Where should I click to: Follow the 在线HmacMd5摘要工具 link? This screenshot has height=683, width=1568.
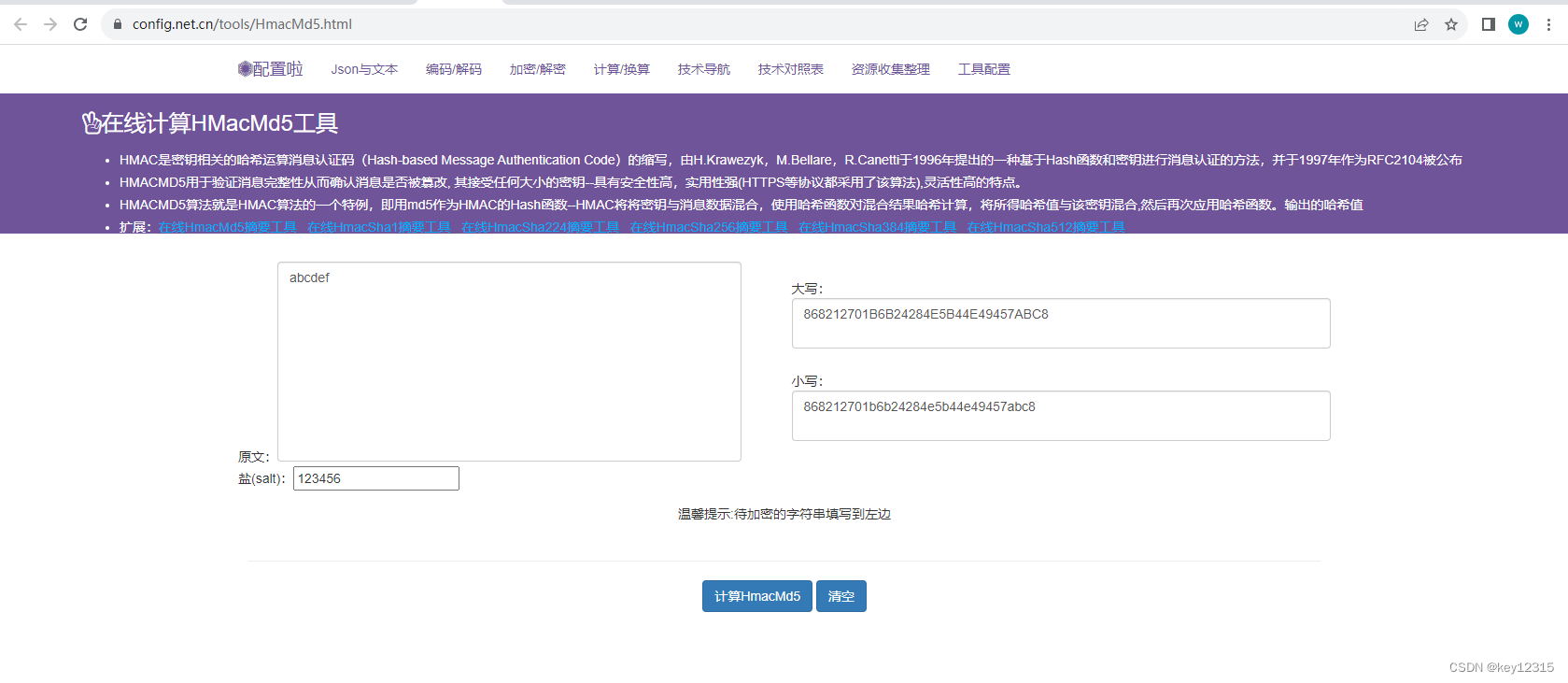pos(227,227)
